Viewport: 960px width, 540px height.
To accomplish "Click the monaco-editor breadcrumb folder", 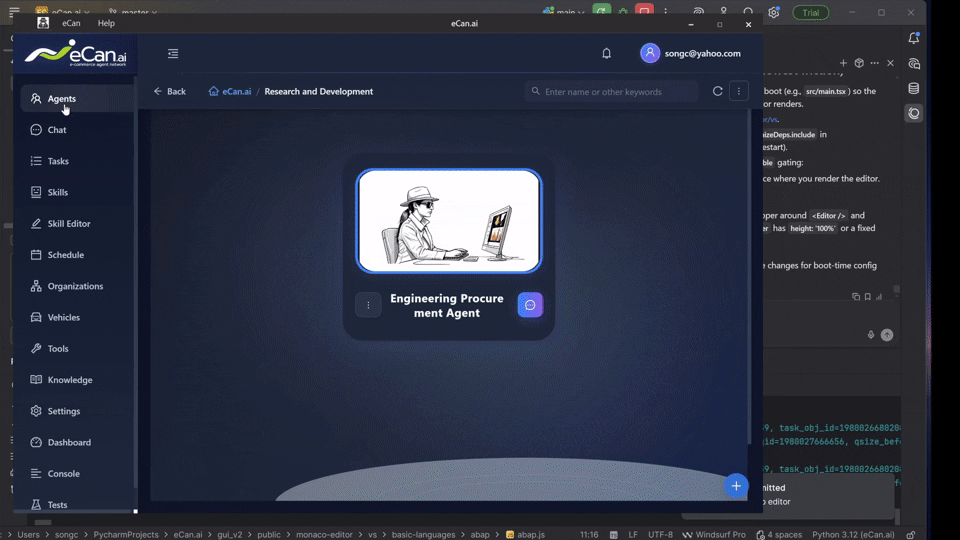I will [x=324, y=534].
